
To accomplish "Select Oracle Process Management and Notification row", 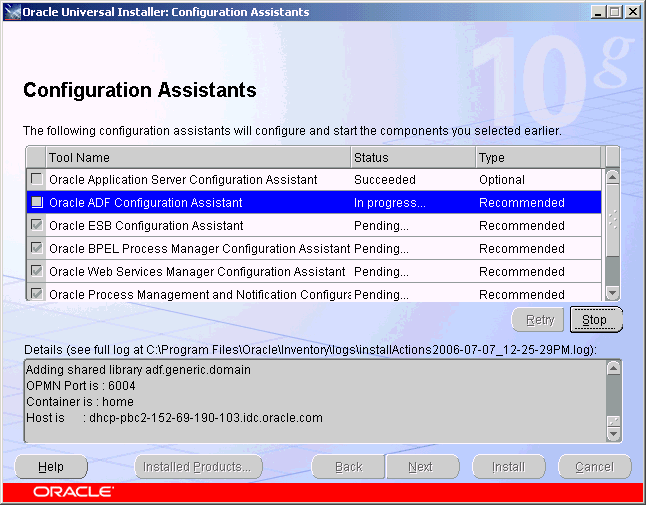I will click(x=314, y=292).
